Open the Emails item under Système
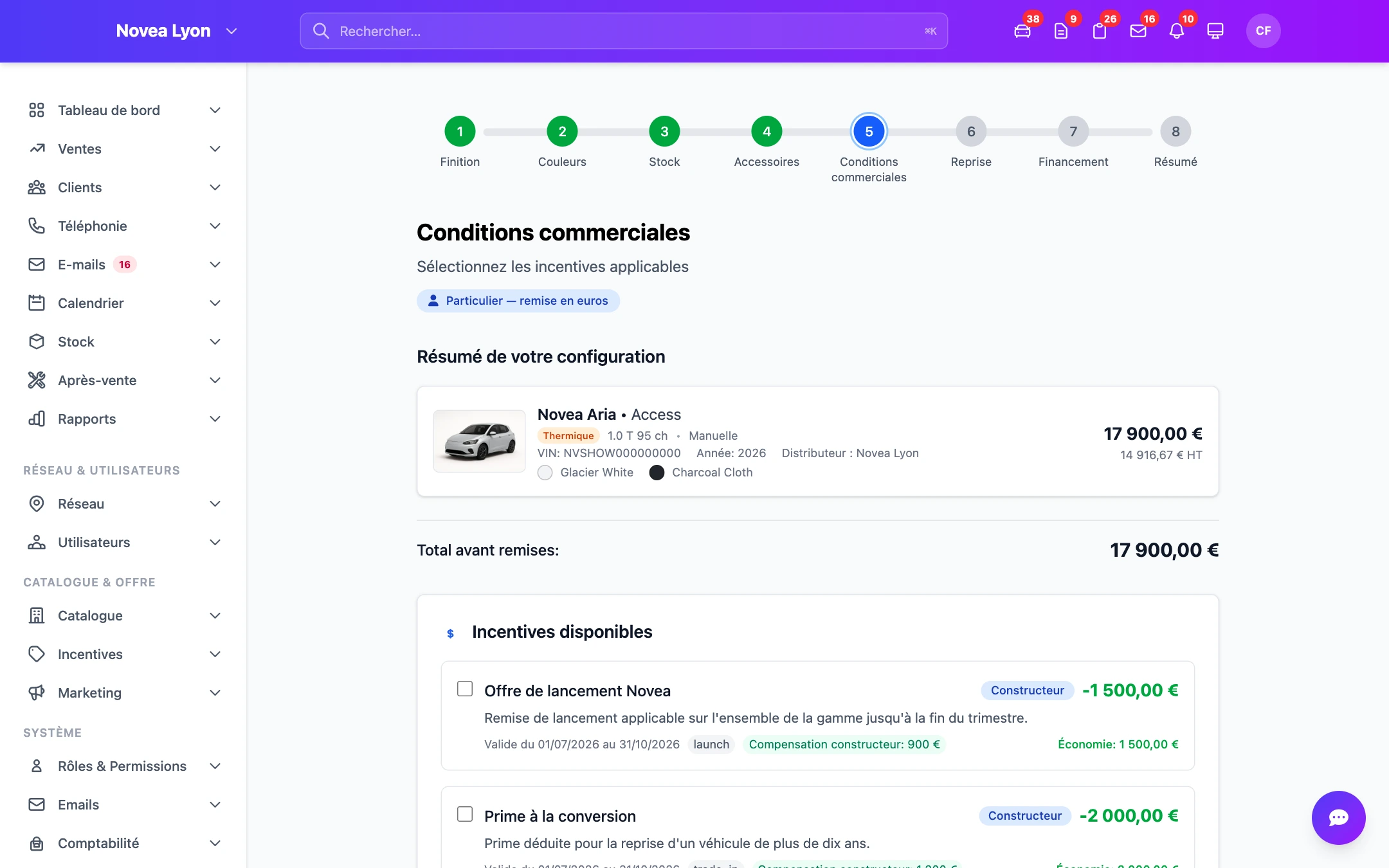1389x868 pixels. (x=78, y=804)
